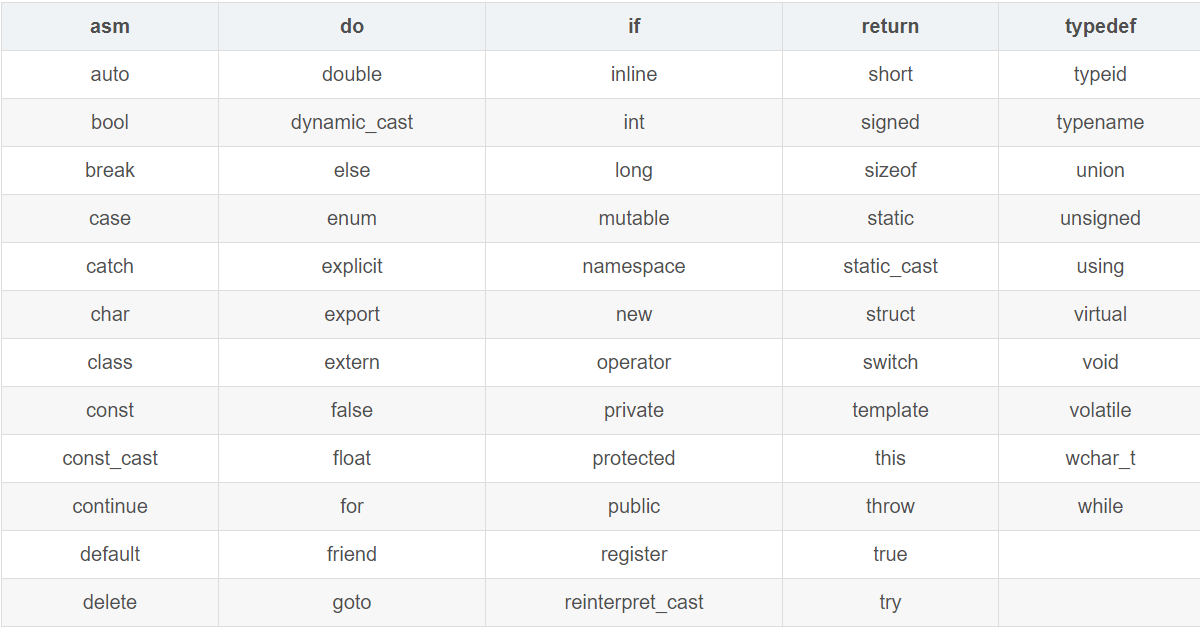
Task: Select the 'static_cast' keyword cell
Action: pos(890,267)
